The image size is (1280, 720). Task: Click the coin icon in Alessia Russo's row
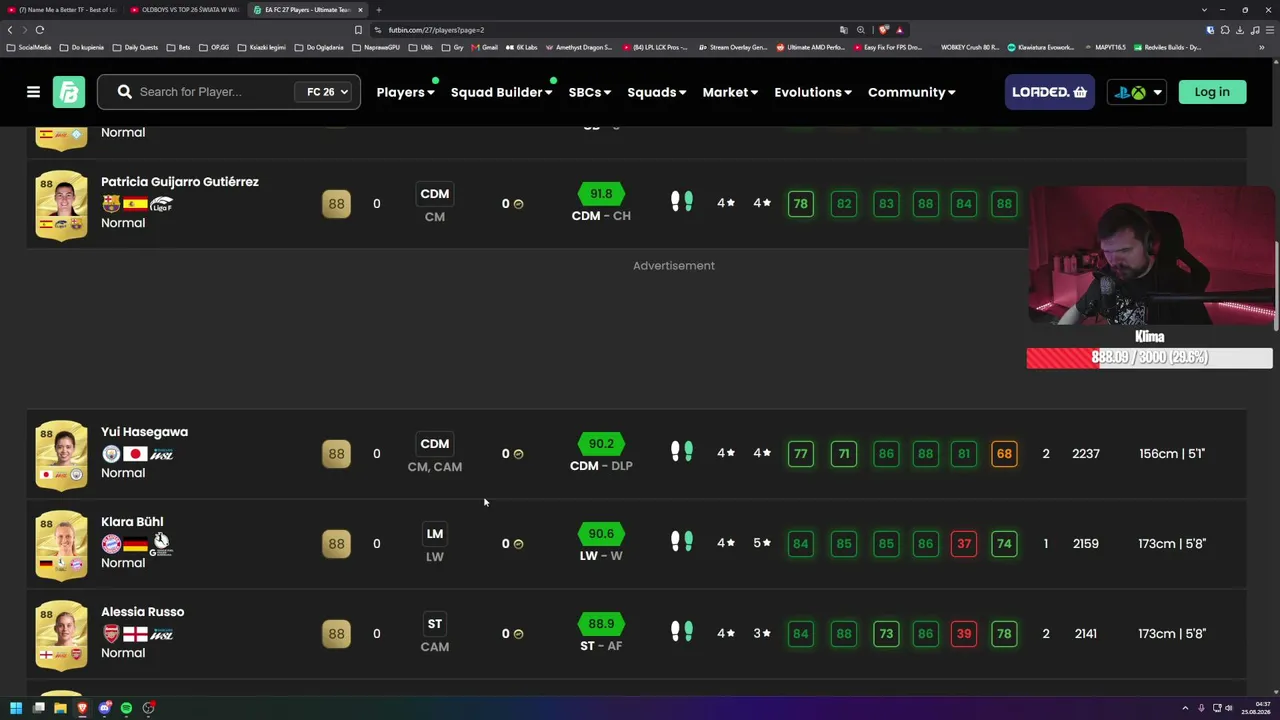coord(518,634)
